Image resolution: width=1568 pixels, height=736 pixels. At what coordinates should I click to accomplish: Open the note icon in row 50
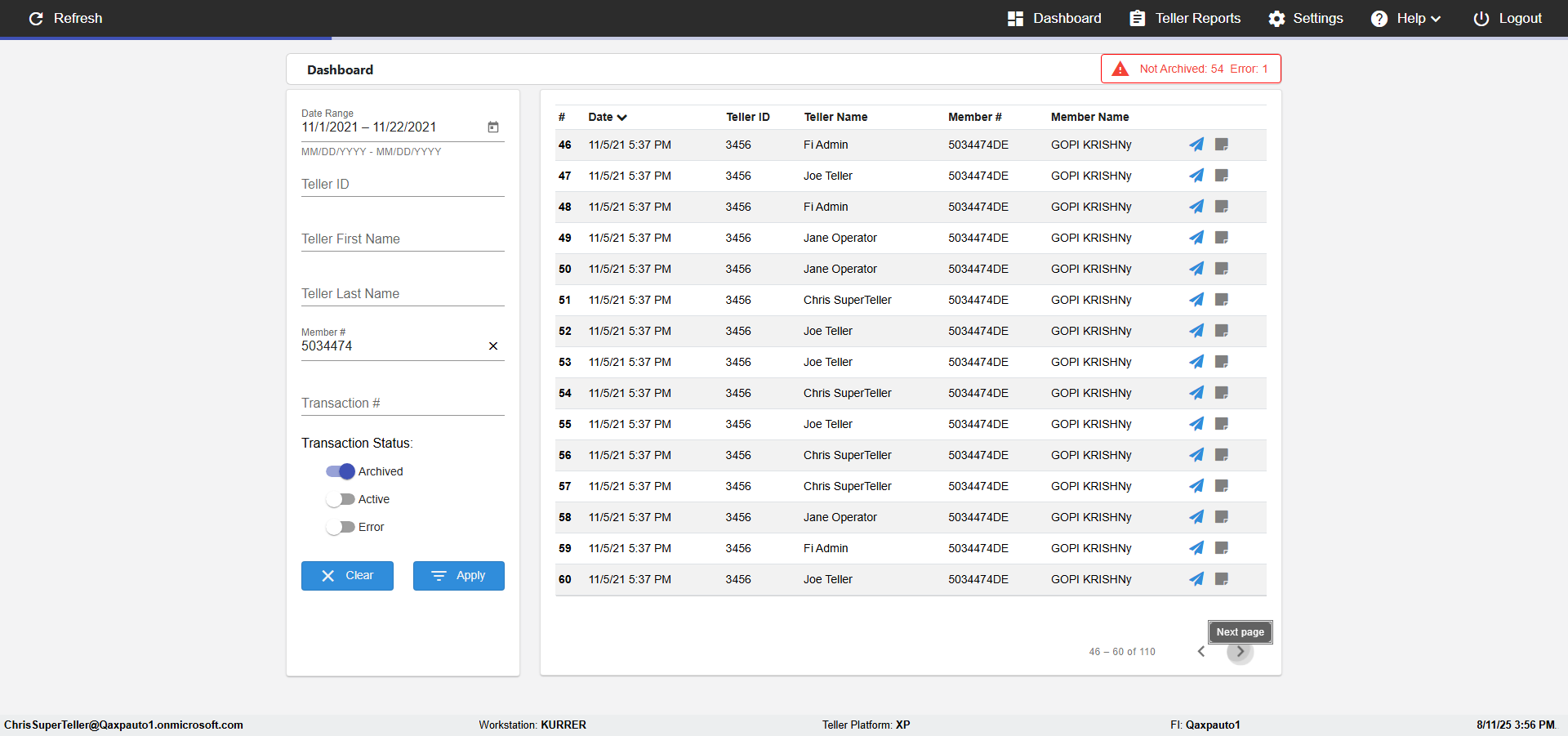click(1222, 269)
